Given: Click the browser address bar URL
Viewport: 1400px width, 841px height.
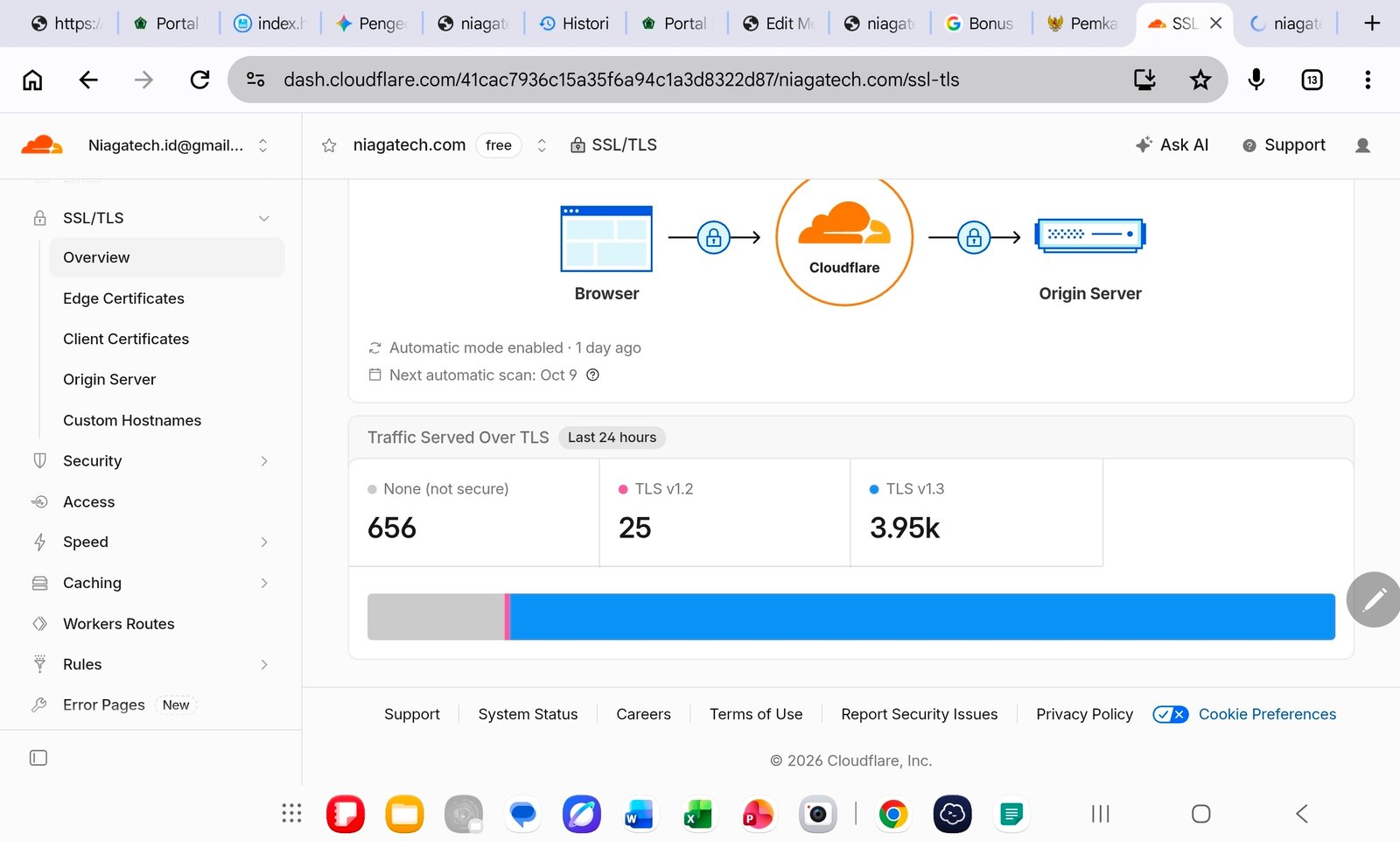Looking at the screenshot, I should click(x=621, y=81).
